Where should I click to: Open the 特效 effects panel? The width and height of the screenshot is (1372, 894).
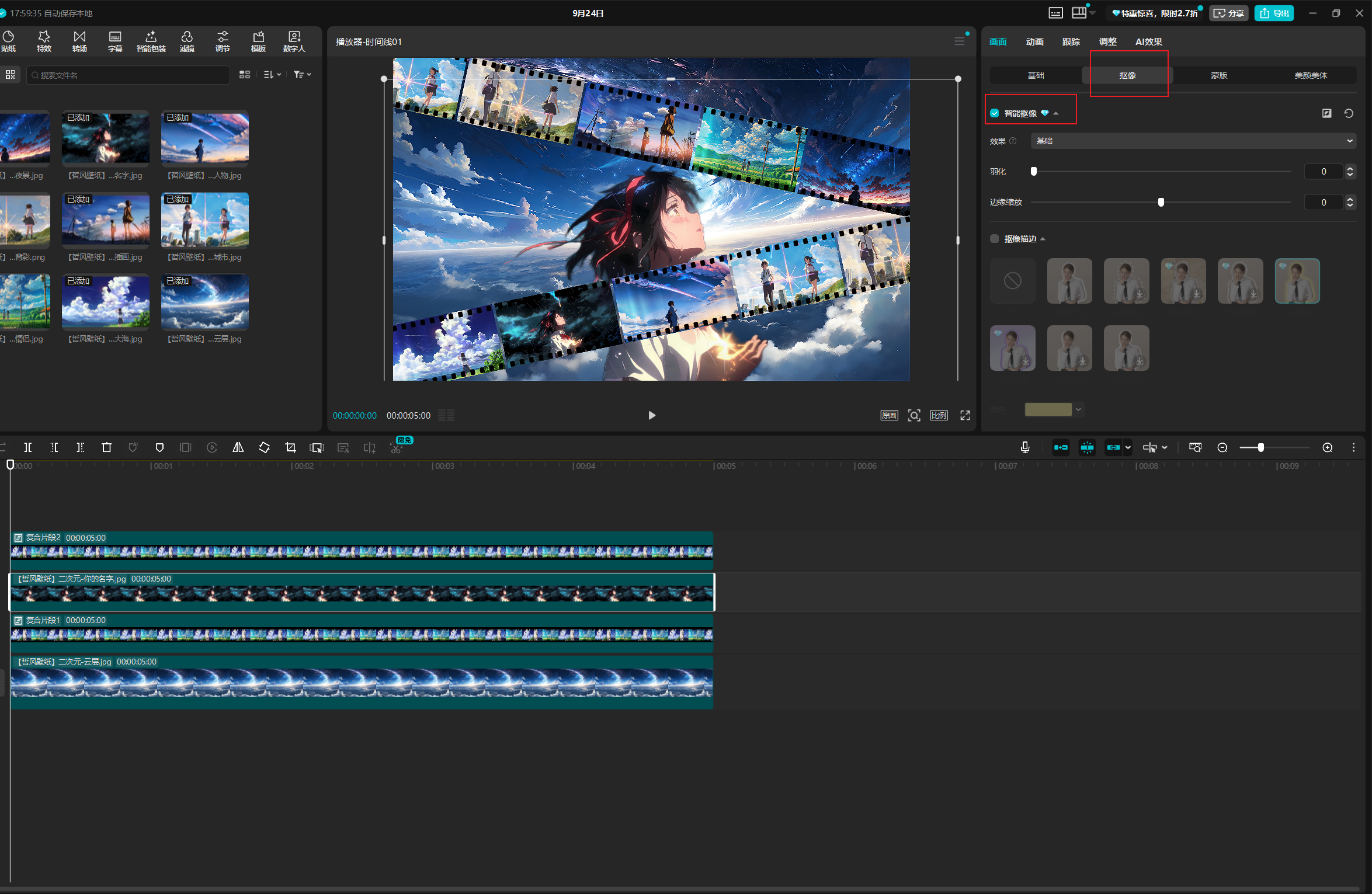(x=44, y=41)
